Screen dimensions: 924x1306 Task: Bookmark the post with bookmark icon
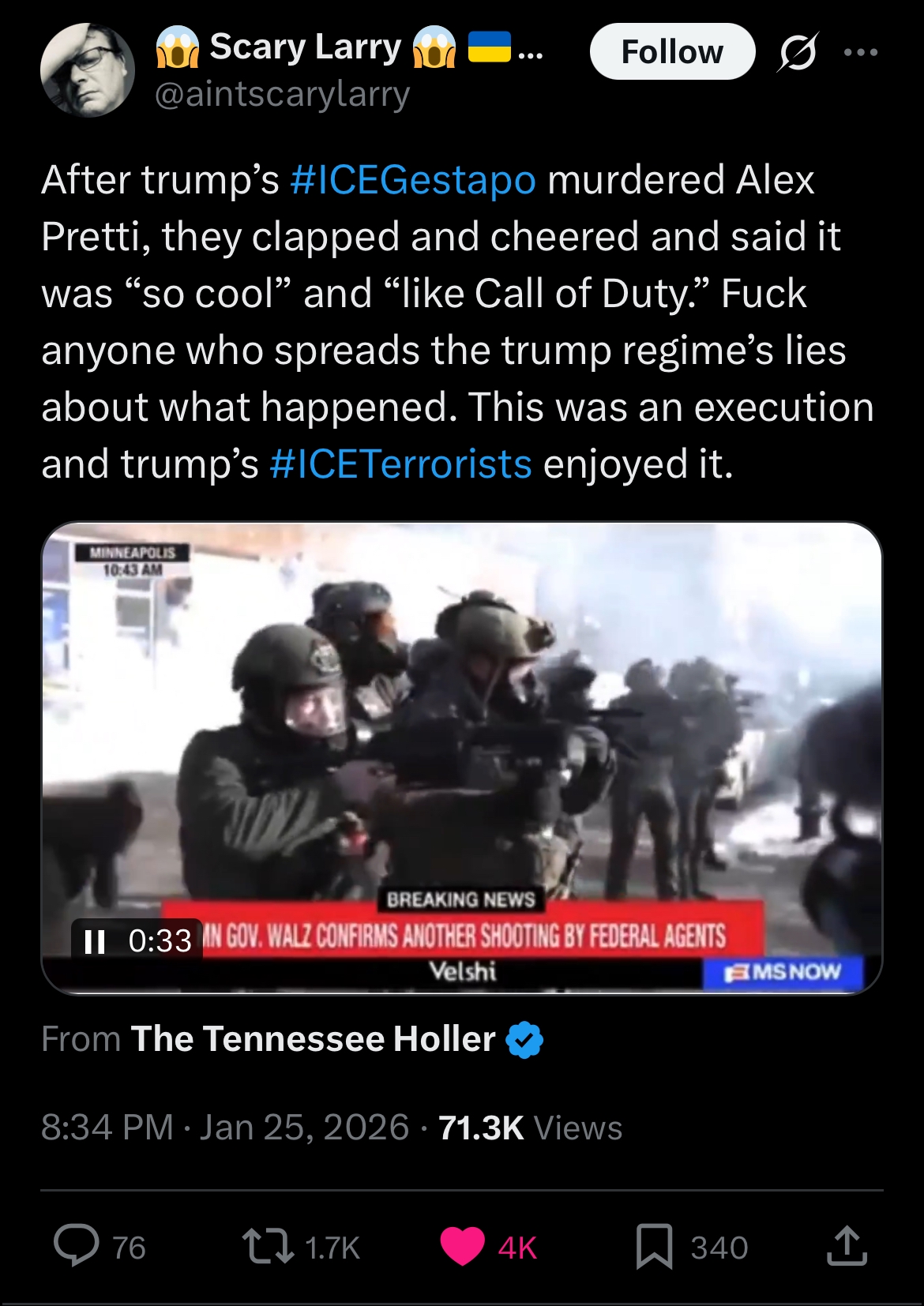(654, 1246)
